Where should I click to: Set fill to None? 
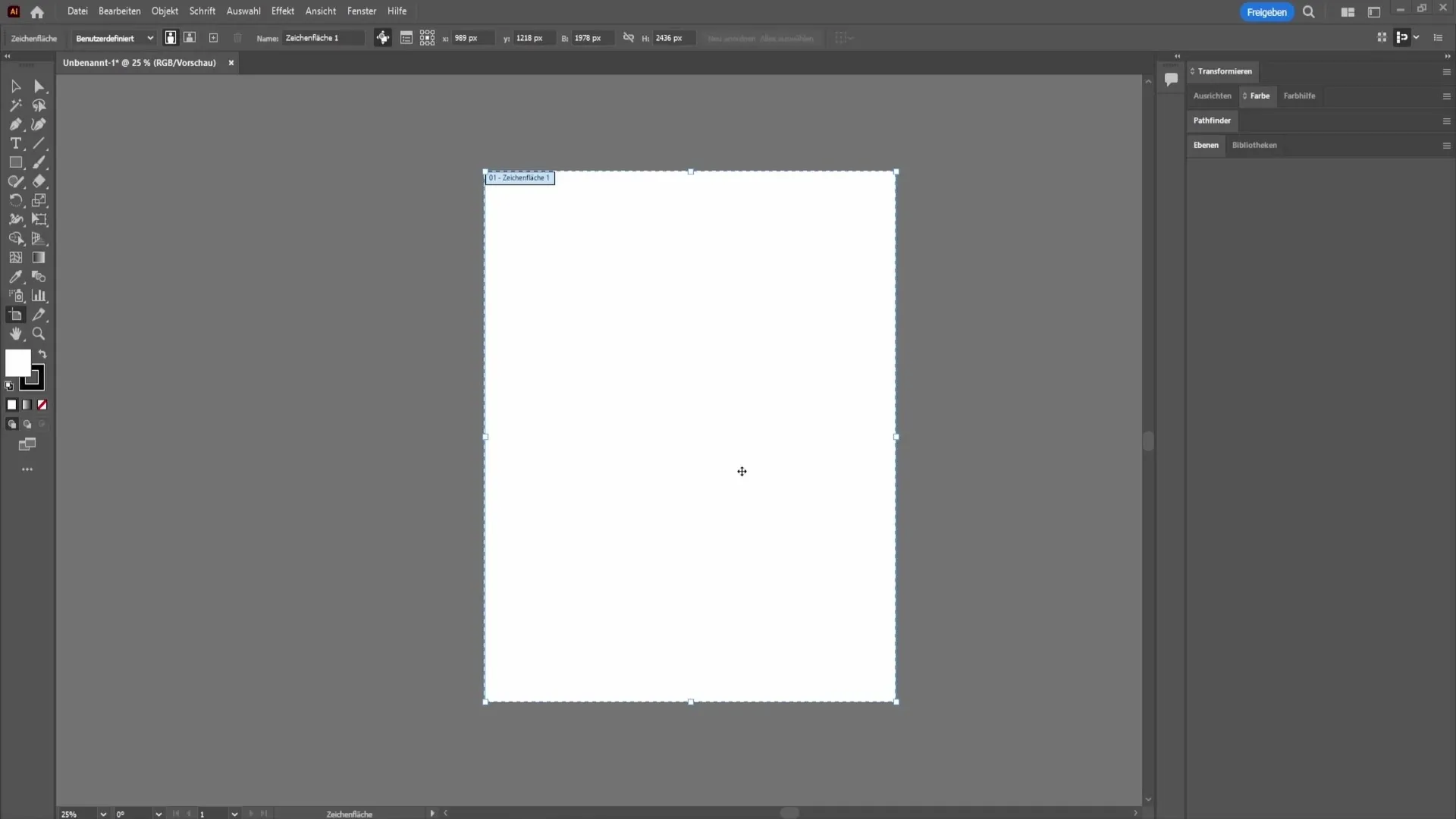pyautogui.click(x=42, y=405)
